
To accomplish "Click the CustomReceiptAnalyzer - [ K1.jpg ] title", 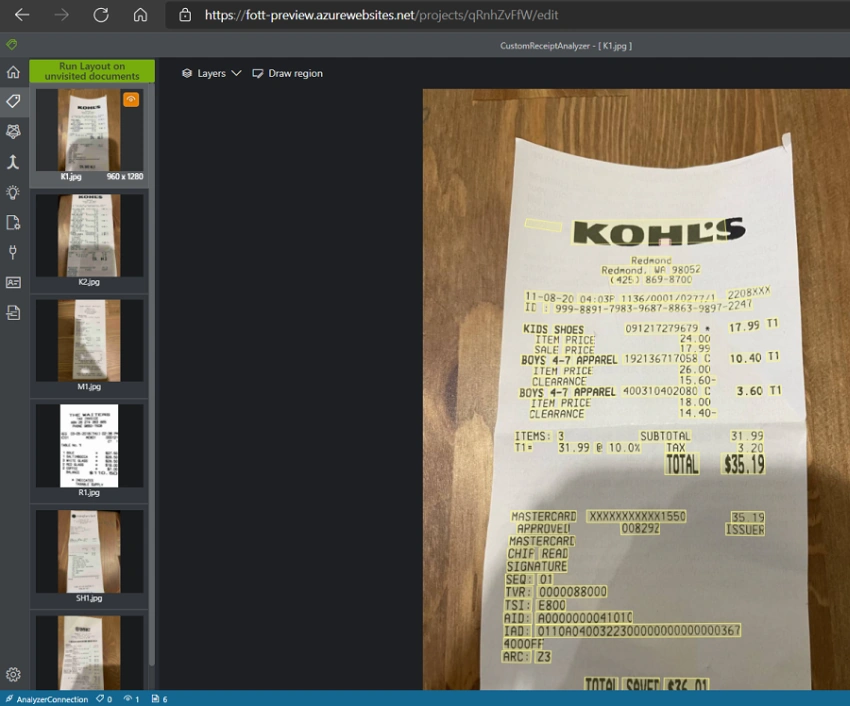I will [x=566, y=46].
